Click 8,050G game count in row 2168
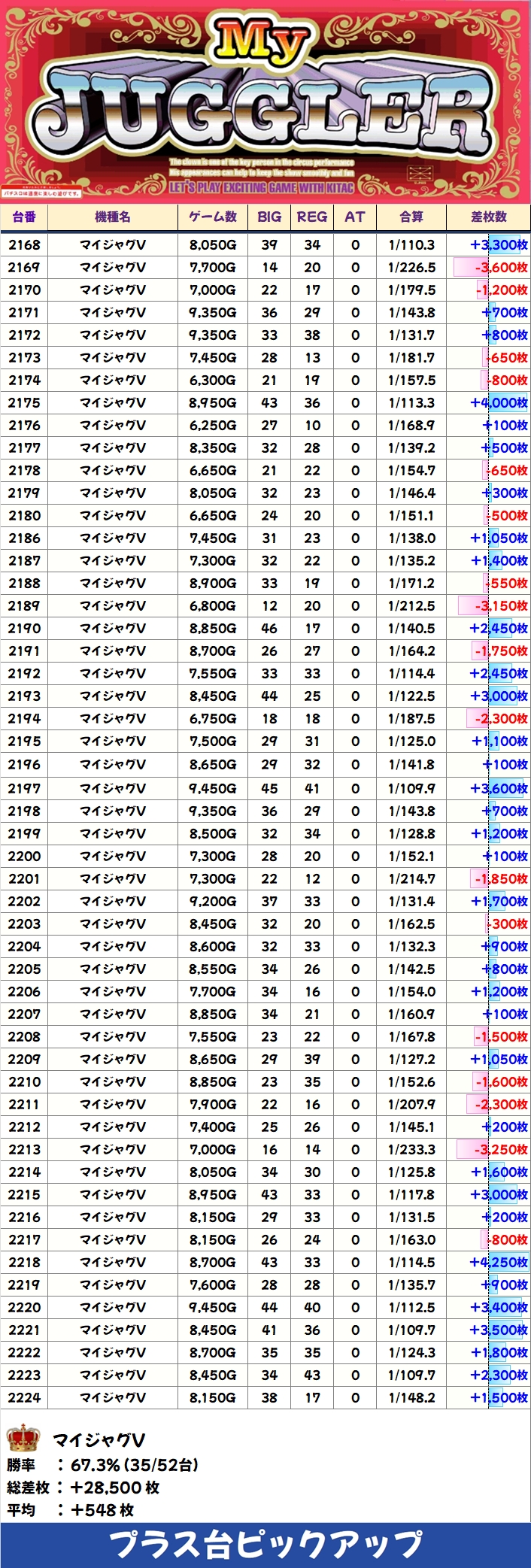Screen dimensions: 531x1568 (x=213, y=244)
